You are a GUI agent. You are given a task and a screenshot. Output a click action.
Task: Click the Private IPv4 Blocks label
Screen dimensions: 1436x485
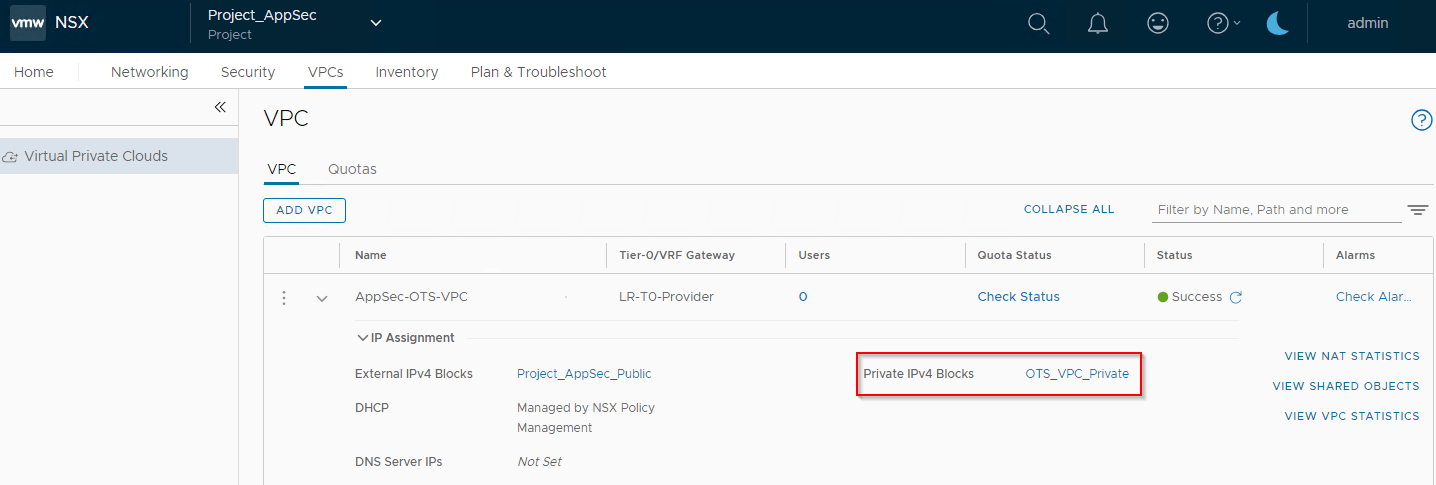tap(919, 374)
